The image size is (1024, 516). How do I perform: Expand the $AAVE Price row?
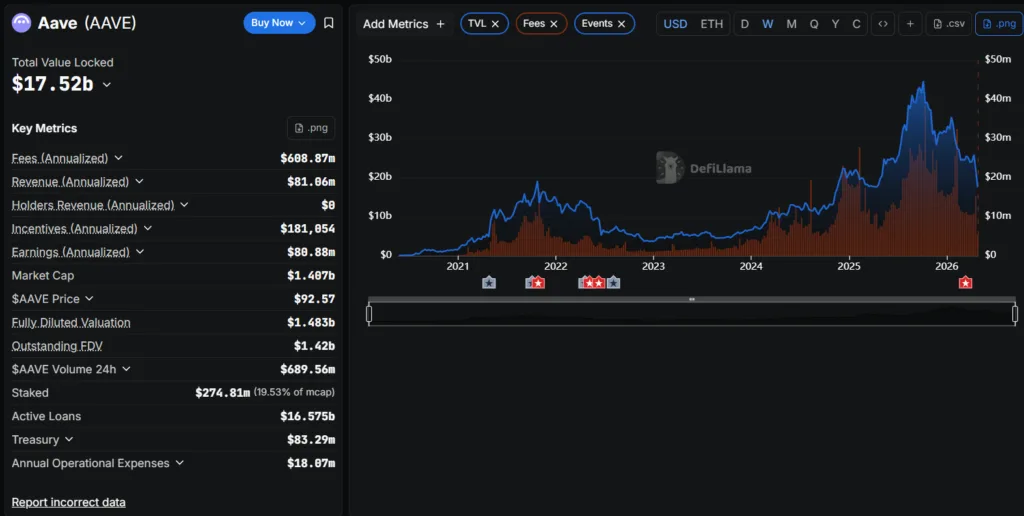point(89,298)
